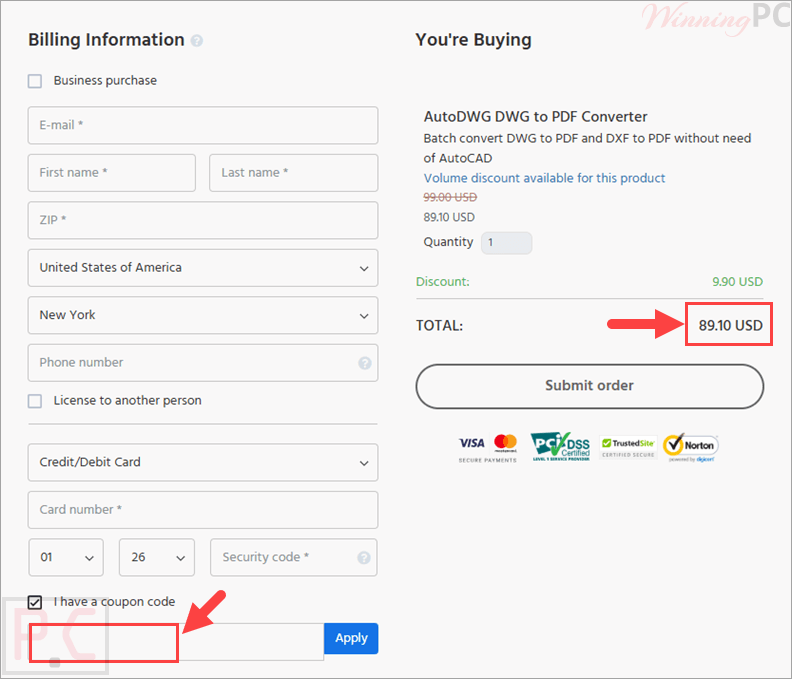This screenshot has width=792, height=679.
Task: Click the Discount: label
Action: tap(442, 281)
